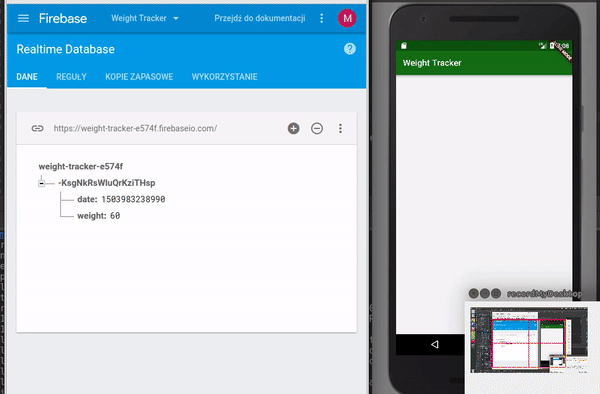The width and height of the screenshot is (600, 394).
Task: Open the M user account avatar
Action: click(x=347, y=18)
